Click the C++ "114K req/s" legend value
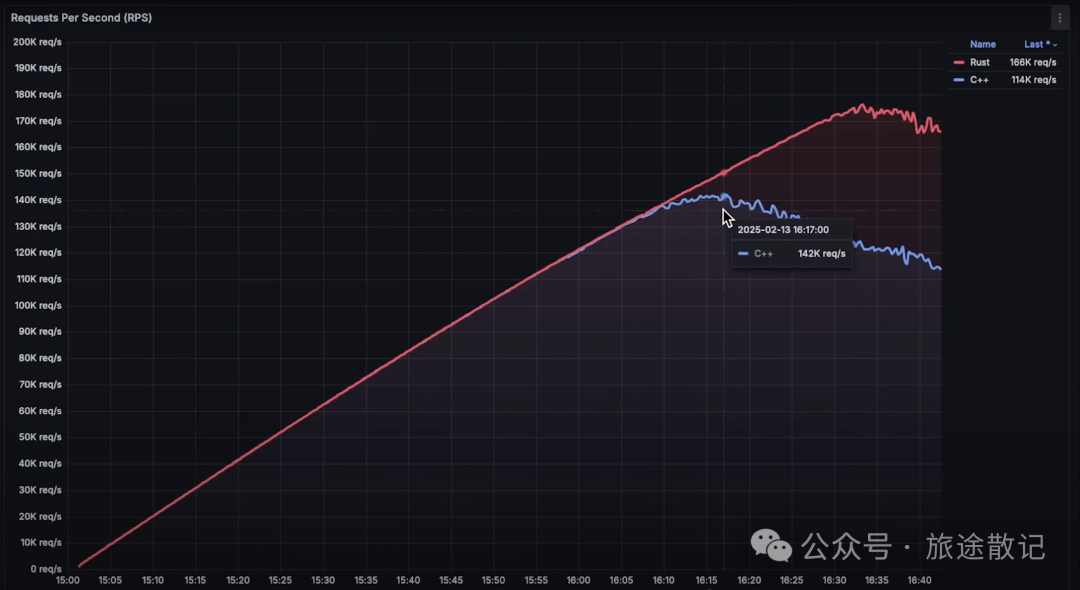The height and width of the screenshot is (590, 1080). (x=1033, y=80)
